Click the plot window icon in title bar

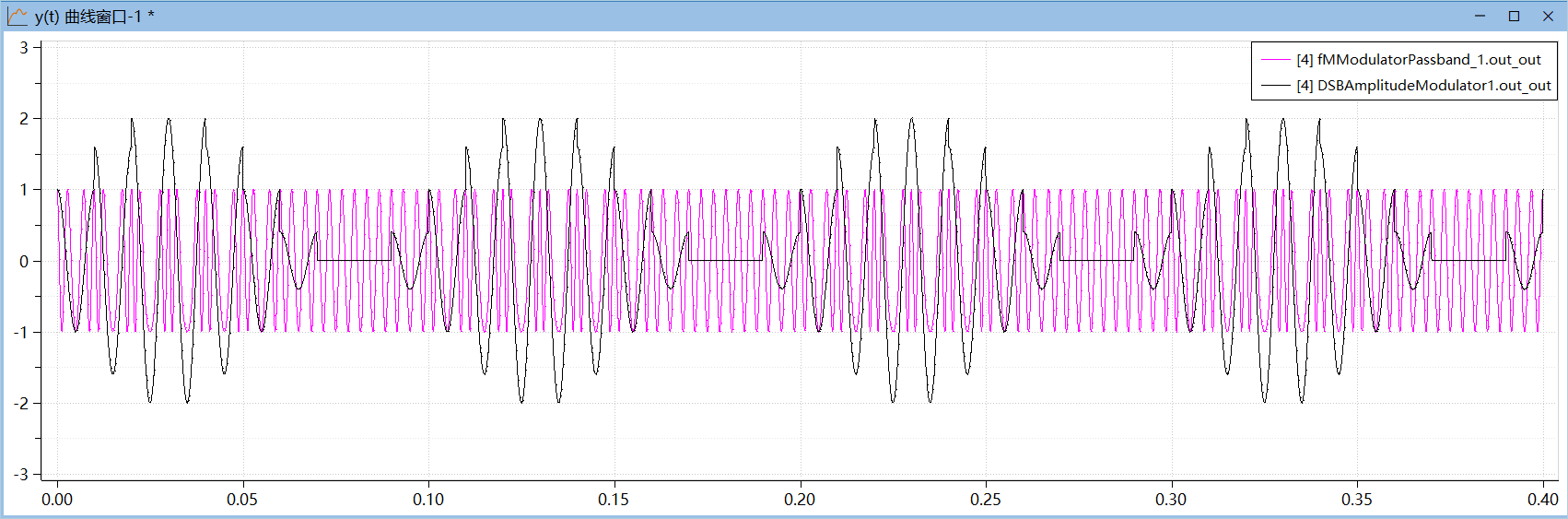click(x=18, y=16)
